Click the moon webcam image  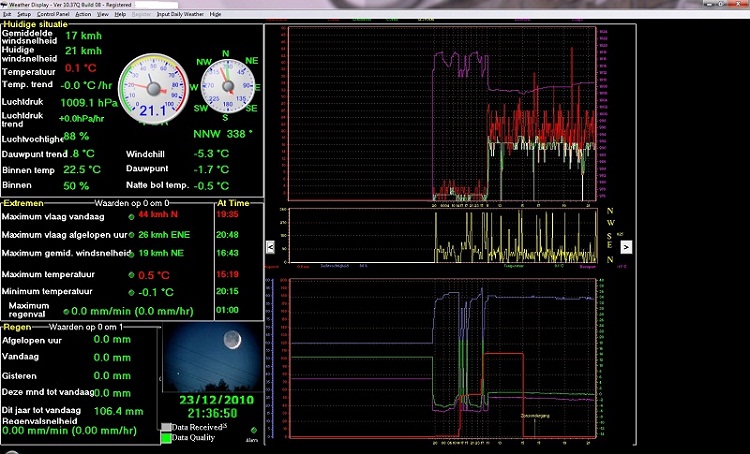coord(213,358)
